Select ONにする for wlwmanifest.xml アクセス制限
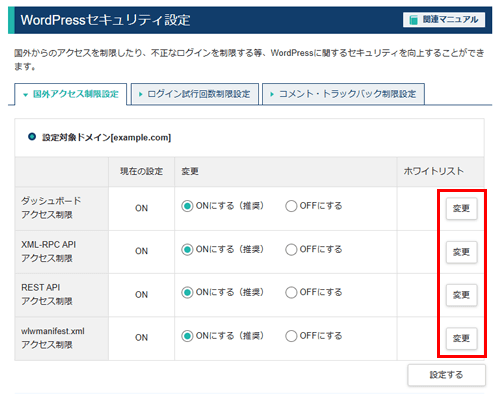Viewport: 500px width, 394px height. 187,336
